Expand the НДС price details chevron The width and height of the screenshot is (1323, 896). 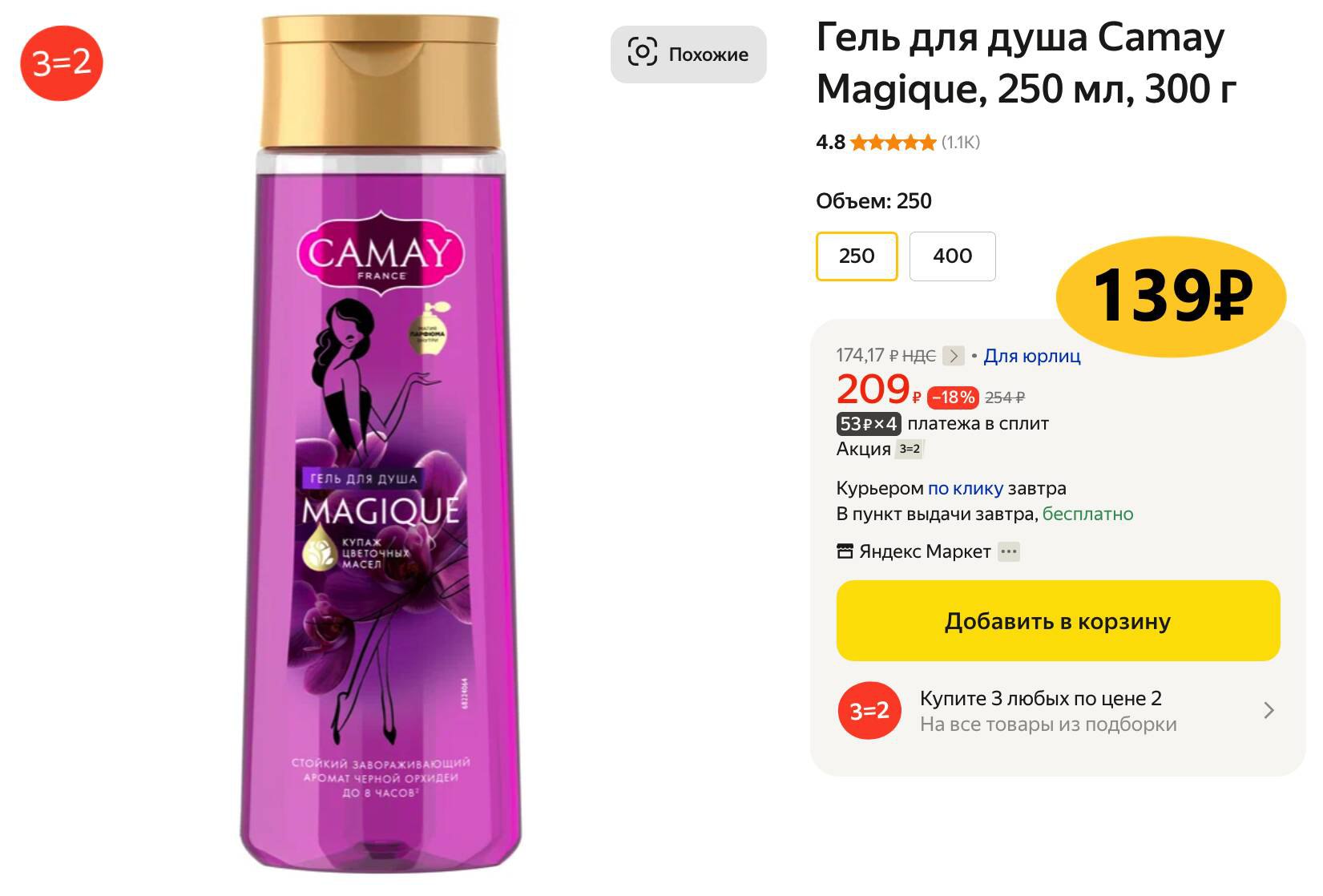click(953, 356)
